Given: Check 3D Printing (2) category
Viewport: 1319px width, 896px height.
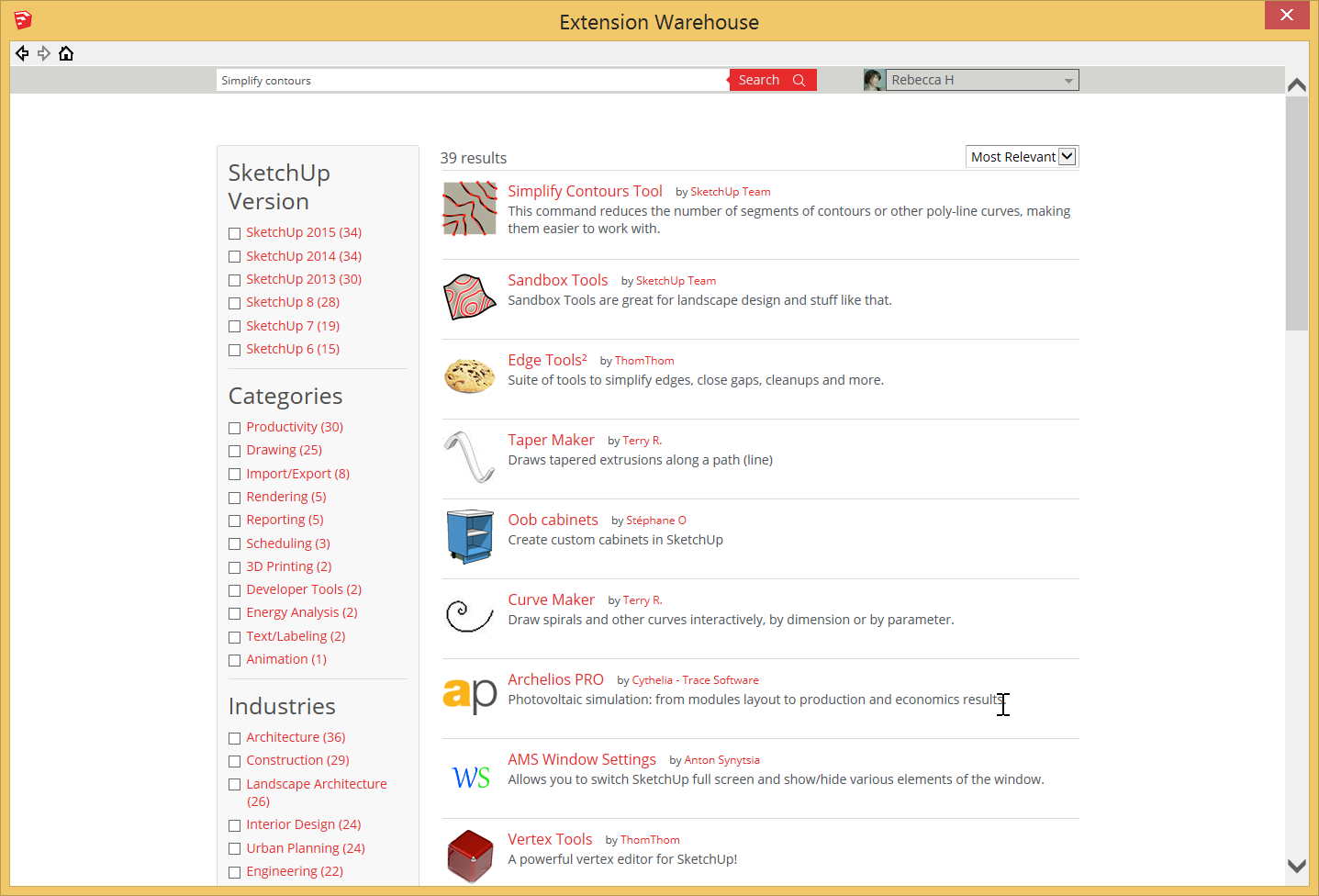Looking at the screenshot, I should (x=235, y=567).
